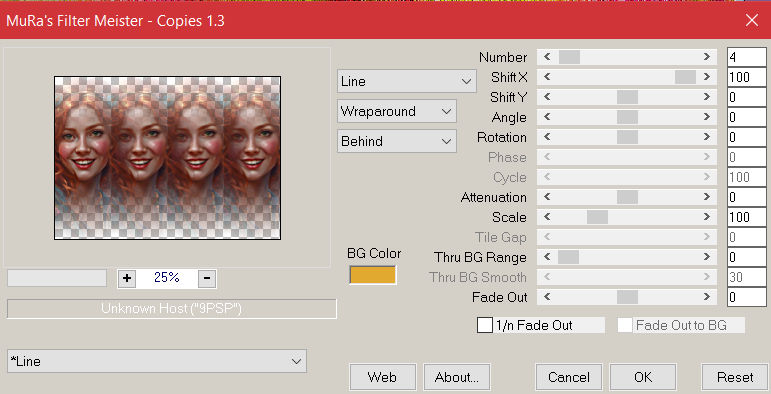Click the Attenuation slider thumb
The image size is (771, 394).
coord(627,197)
